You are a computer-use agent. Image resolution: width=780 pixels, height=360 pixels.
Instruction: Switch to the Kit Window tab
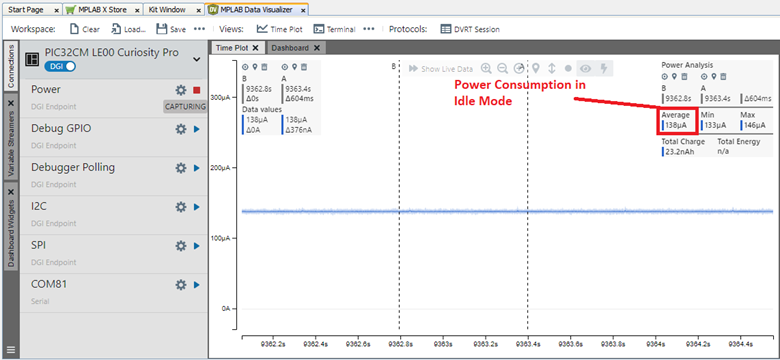168,9
